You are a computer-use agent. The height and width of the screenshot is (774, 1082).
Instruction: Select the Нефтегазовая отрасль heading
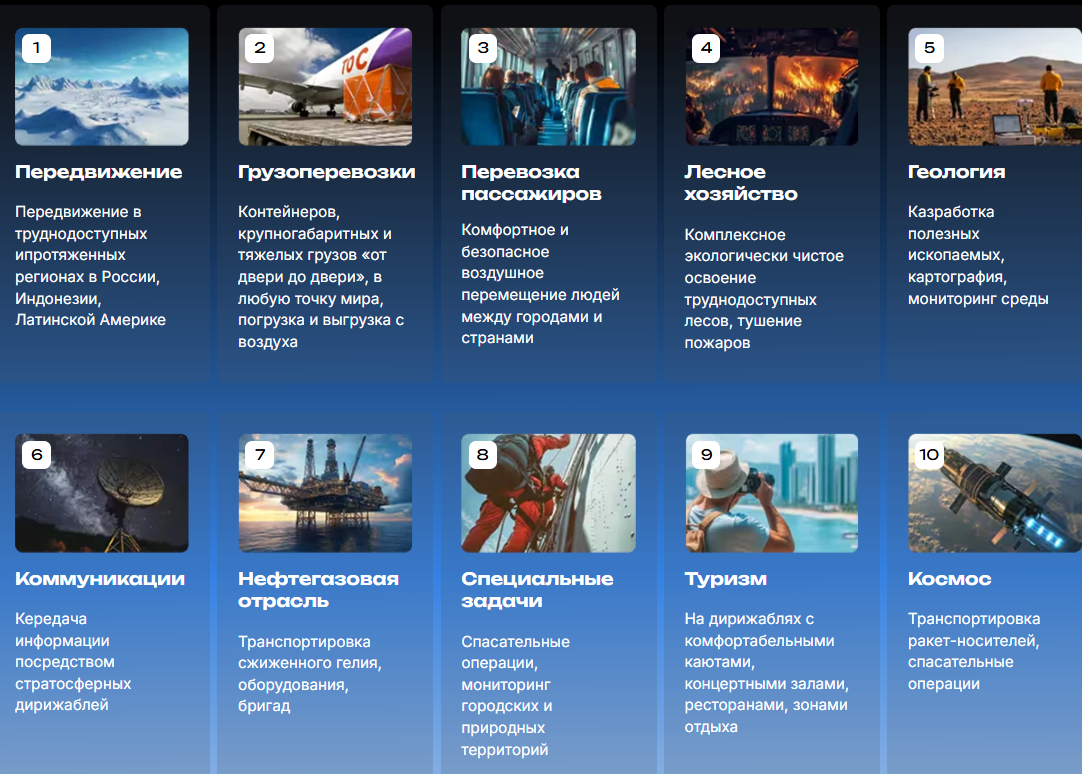[318, 590]
